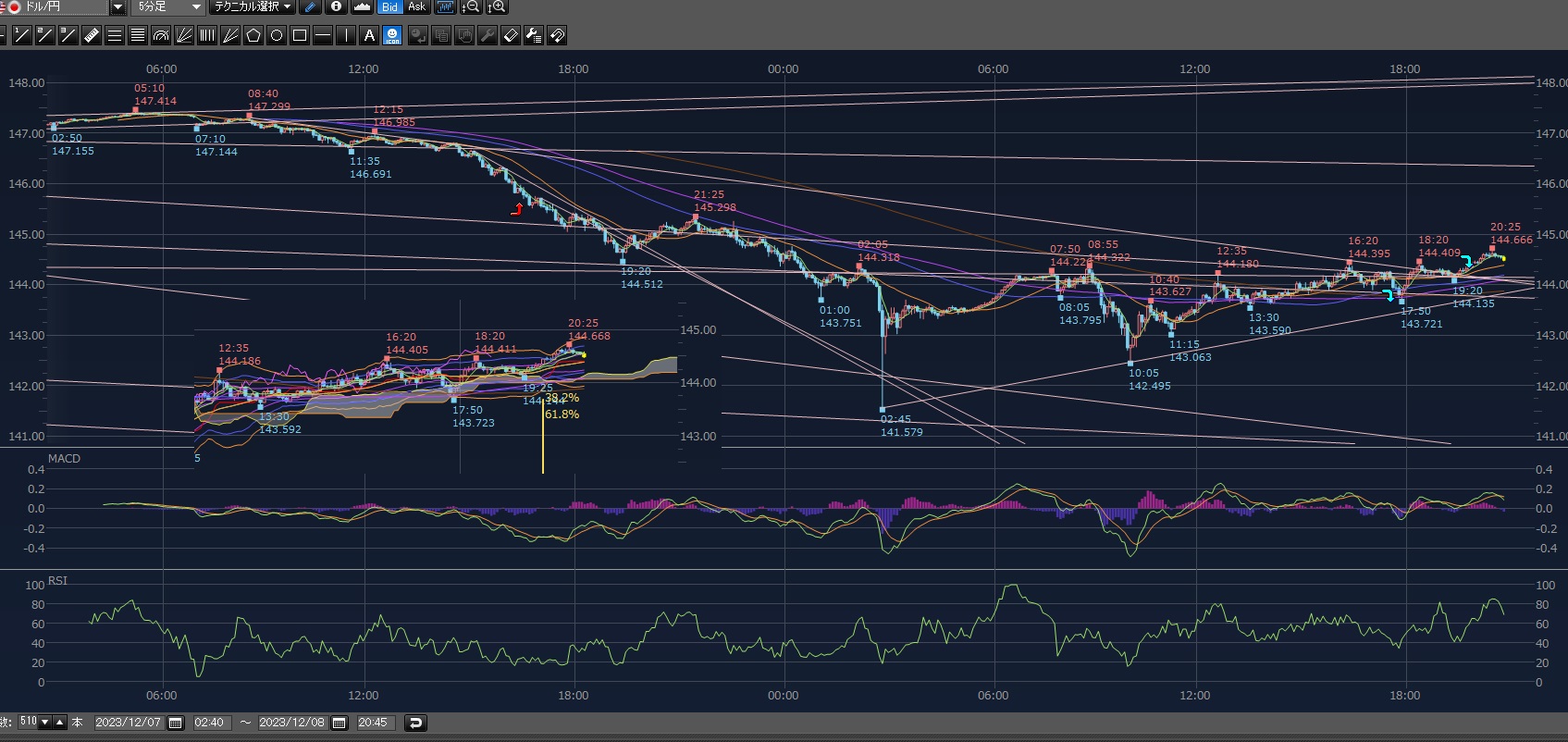1568x742 pixels.
Task: Click the end time field showing 20:45
Action: pos(373,723)
